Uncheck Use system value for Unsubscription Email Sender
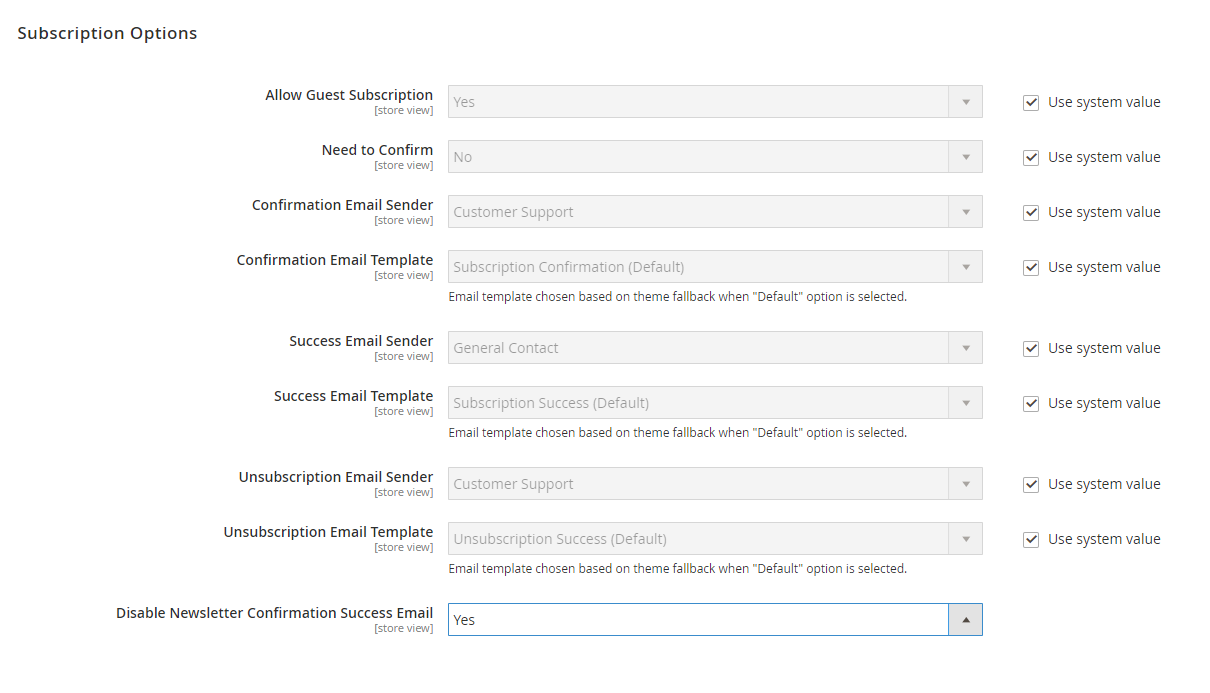 coord(1030,484)
